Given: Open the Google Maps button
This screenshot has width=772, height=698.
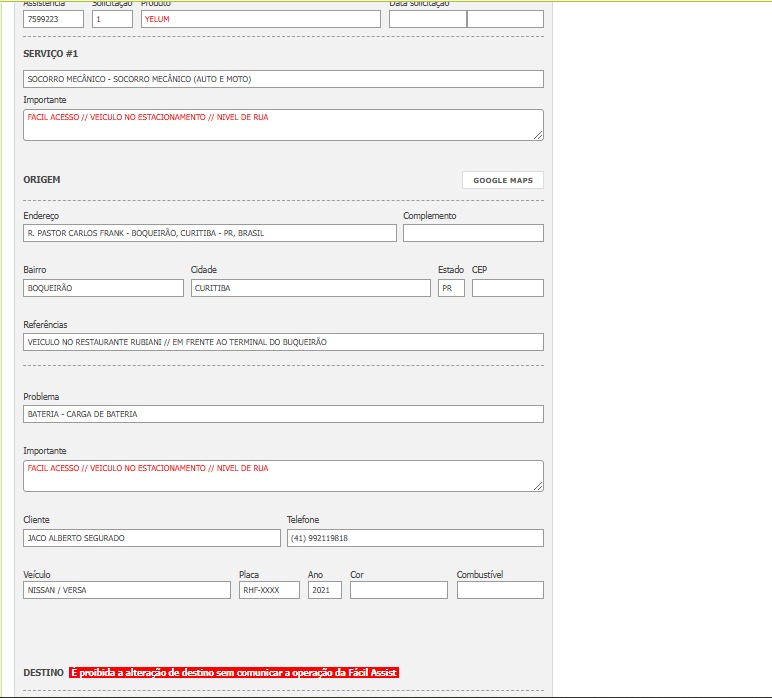Looking at the screenshot, I should coord(503,180).
